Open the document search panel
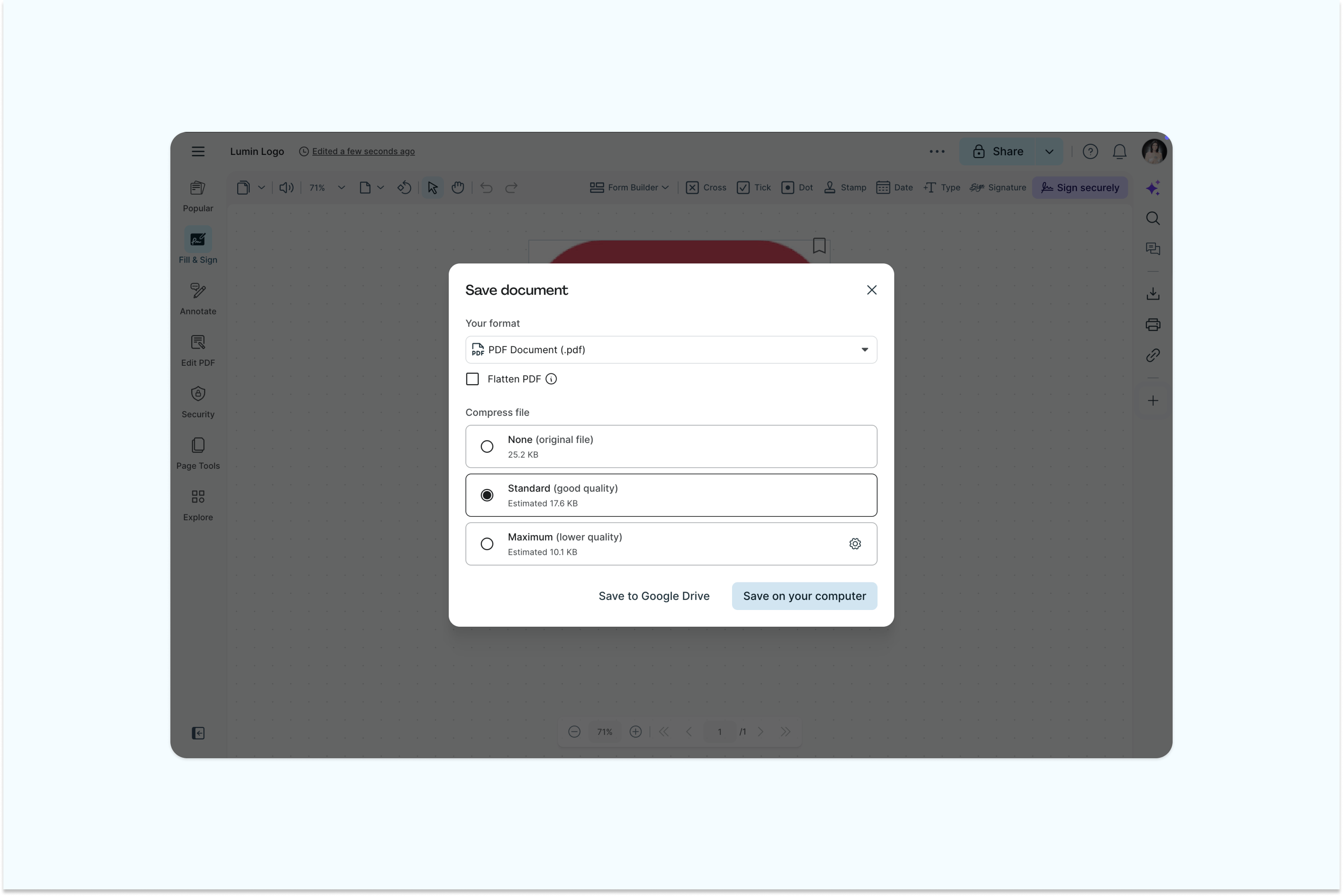 point(1153,218)
